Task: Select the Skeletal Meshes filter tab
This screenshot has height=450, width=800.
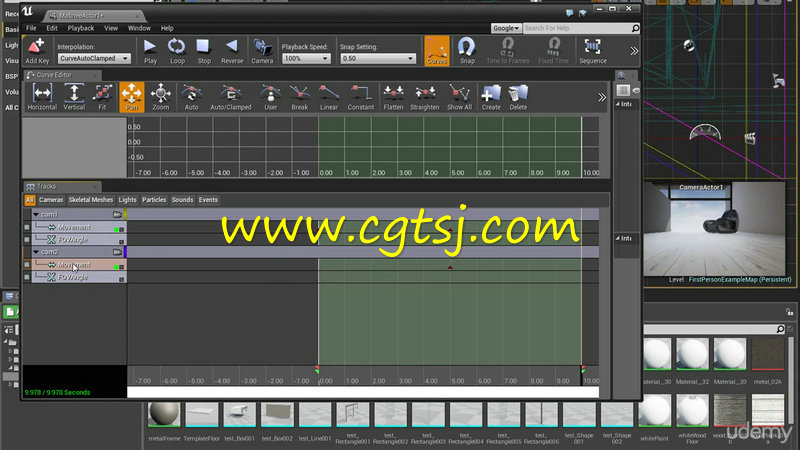Action: (x=91, y=200)
